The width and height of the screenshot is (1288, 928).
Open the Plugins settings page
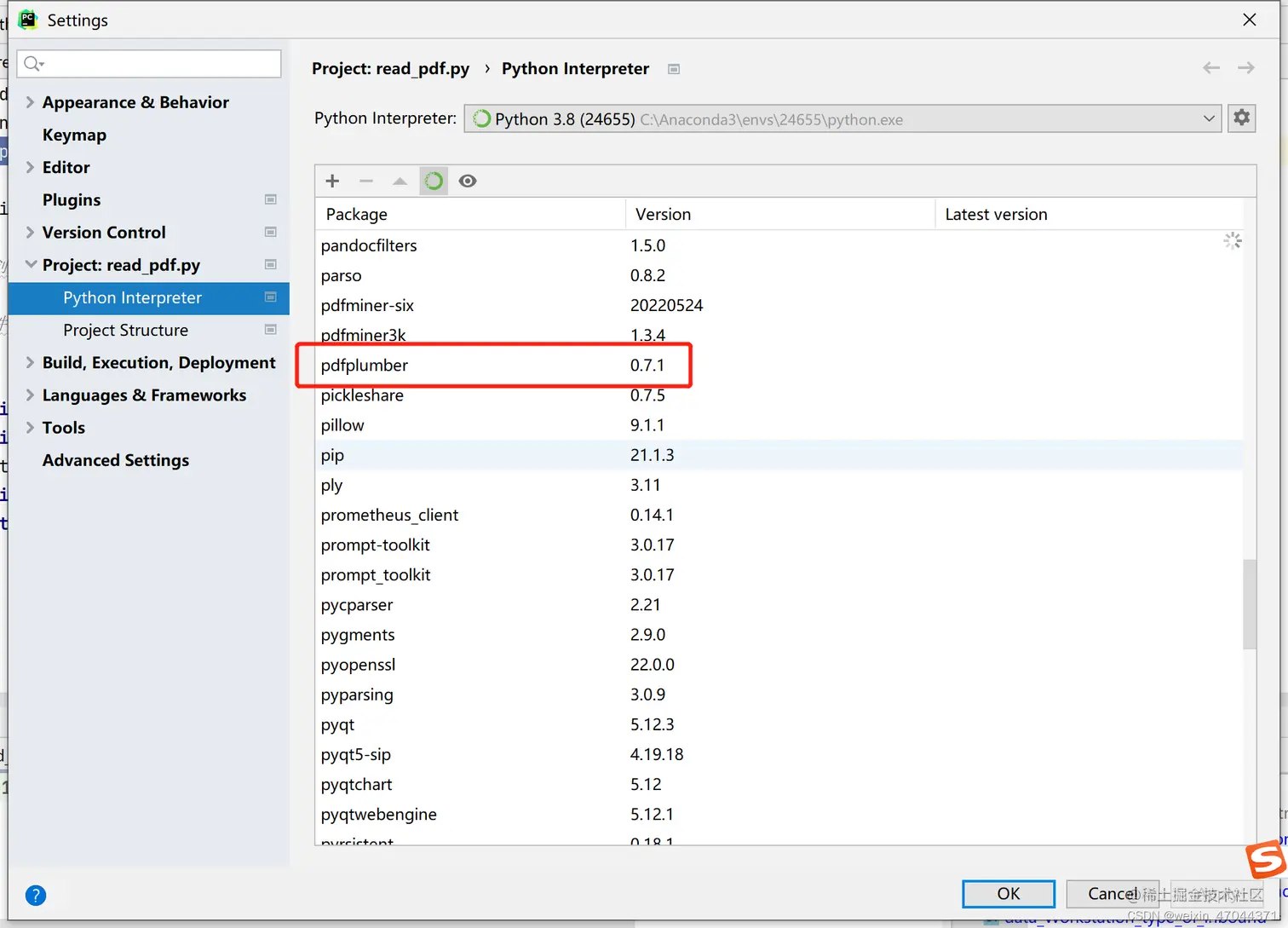click(72, 199)
